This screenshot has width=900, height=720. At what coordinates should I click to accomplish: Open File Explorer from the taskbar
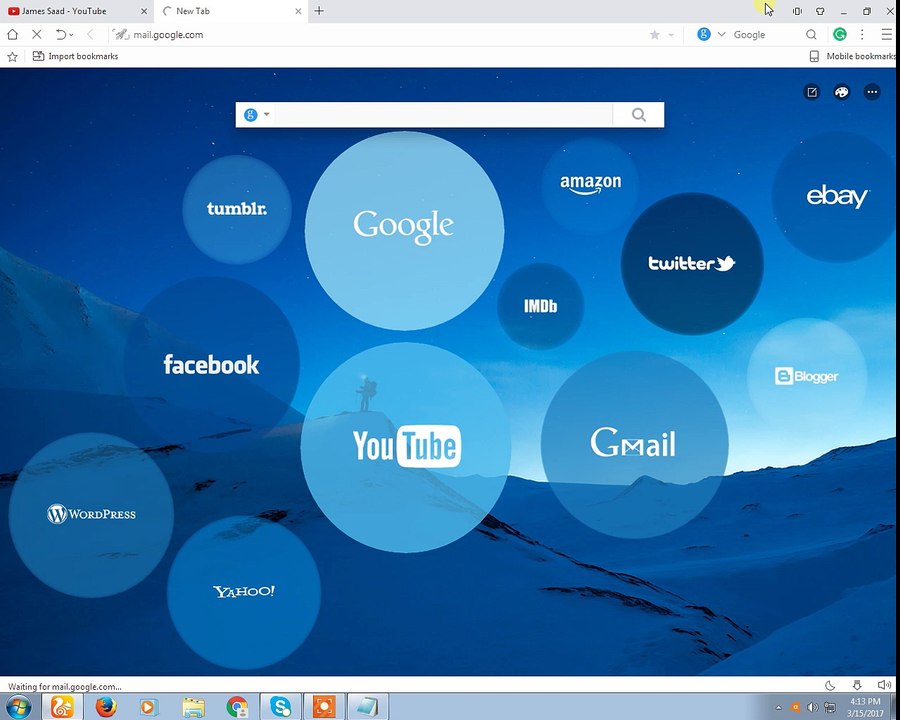pyautogui.click(x=193, y=706)
